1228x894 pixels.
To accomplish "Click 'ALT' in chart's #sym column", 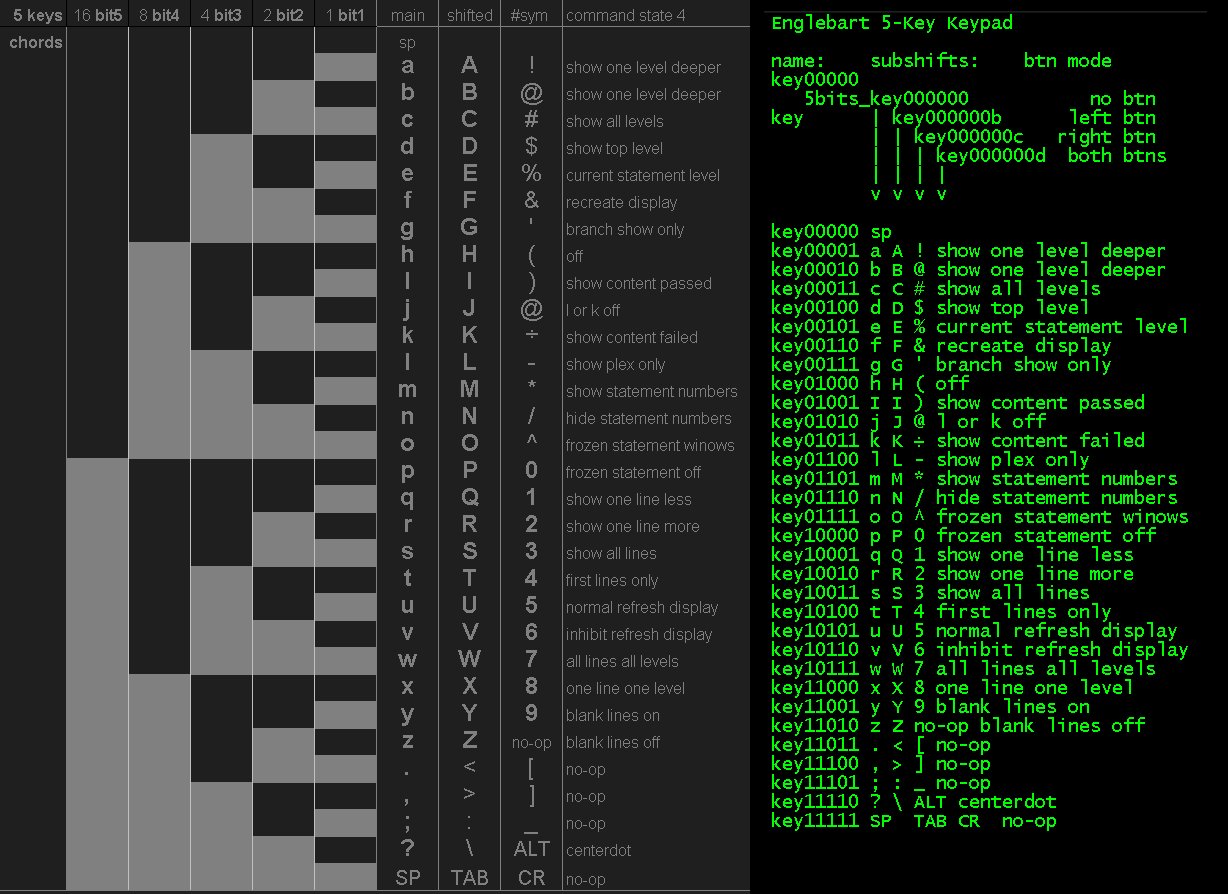I will pos(531,848).
